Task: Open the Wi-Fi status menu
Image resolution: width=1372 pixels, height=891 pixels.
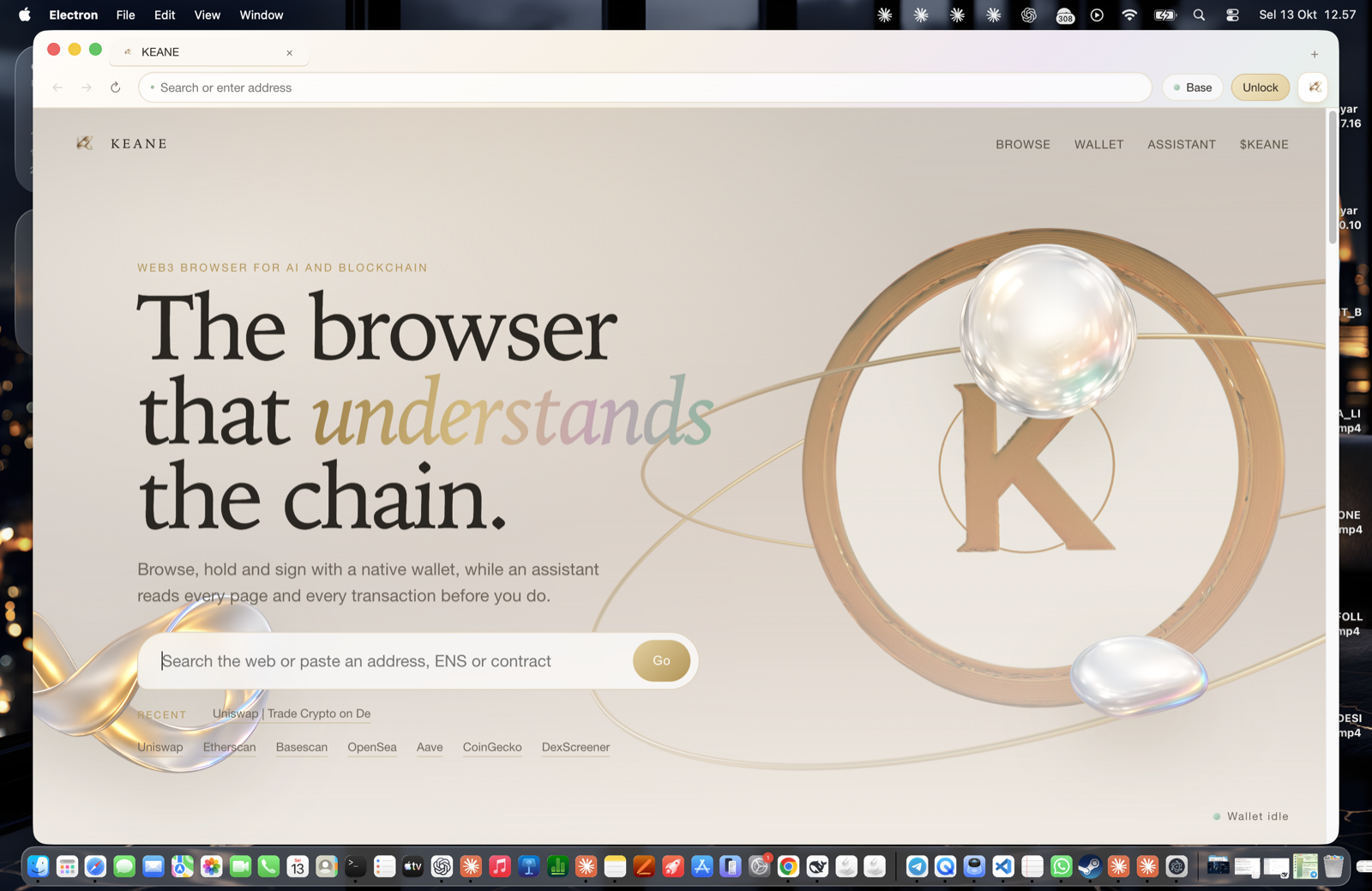Action: pyautogui.click(x=1129, y=15)
